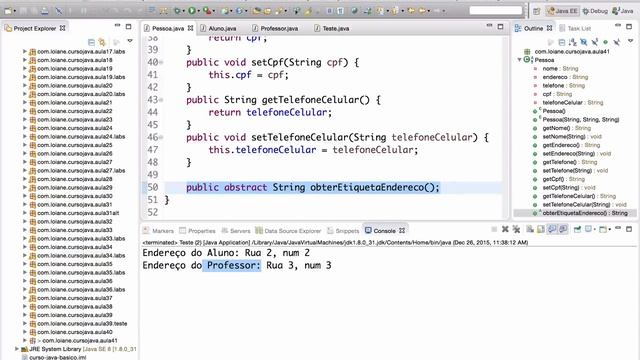Toggle Show Console on Standard Out change

click(x=552, y=229)
